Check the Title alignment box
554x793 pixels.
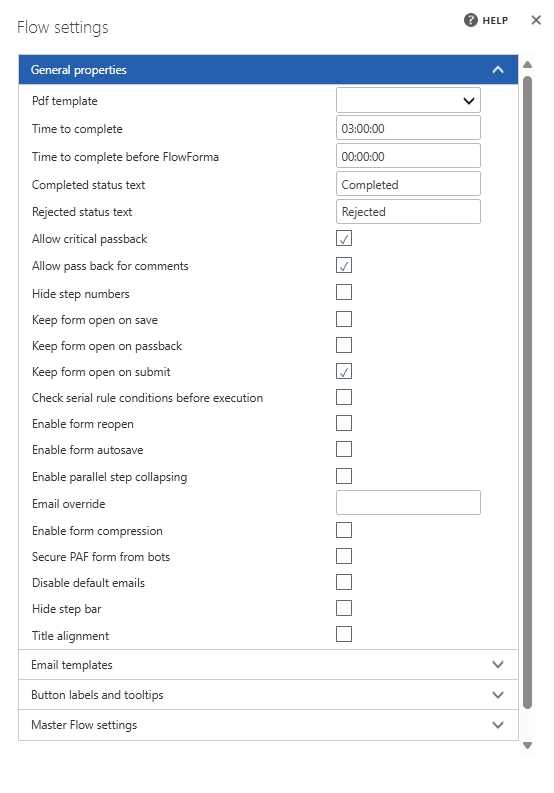click(x=344, y=634)
